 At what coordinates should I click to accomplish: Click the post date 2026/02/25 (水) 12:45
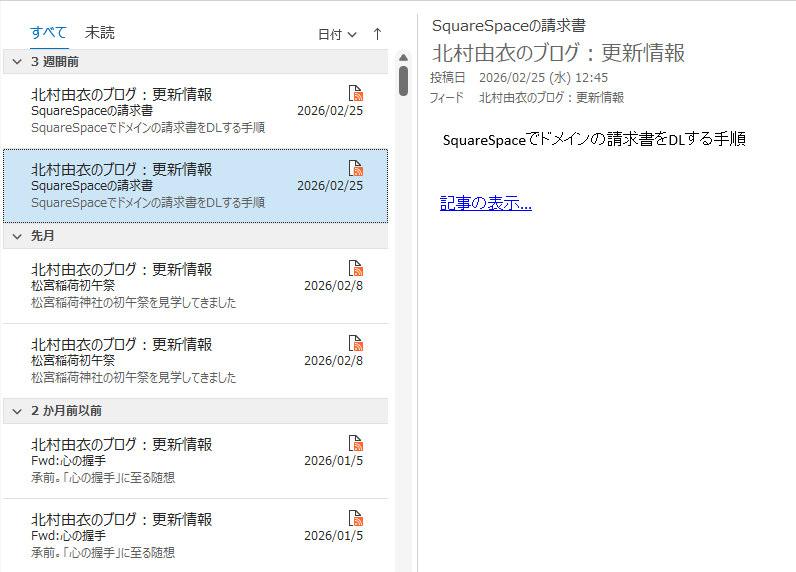(543, 78)
